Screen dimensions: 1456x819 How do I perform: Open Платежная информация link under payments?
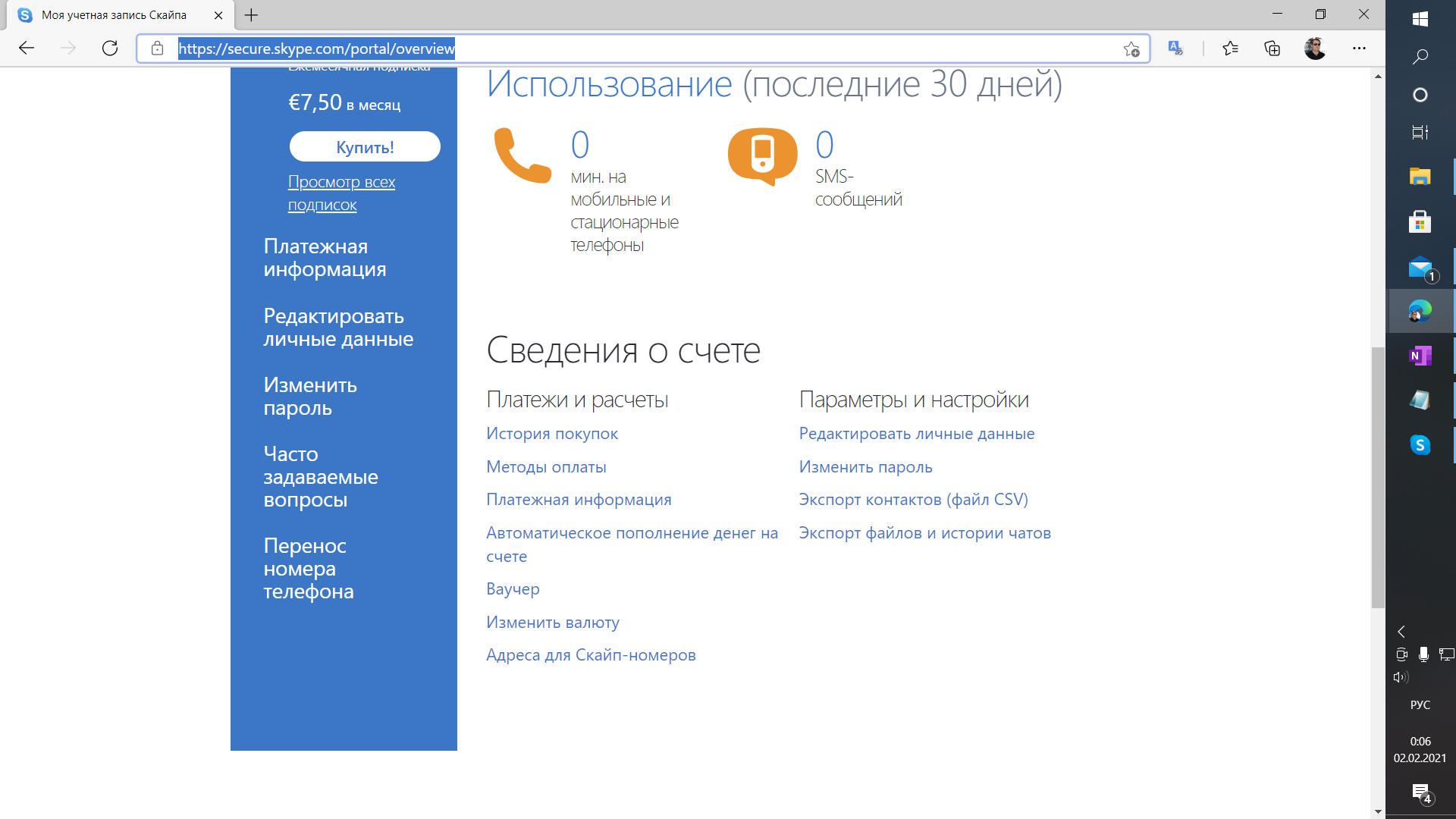point(579,500)
